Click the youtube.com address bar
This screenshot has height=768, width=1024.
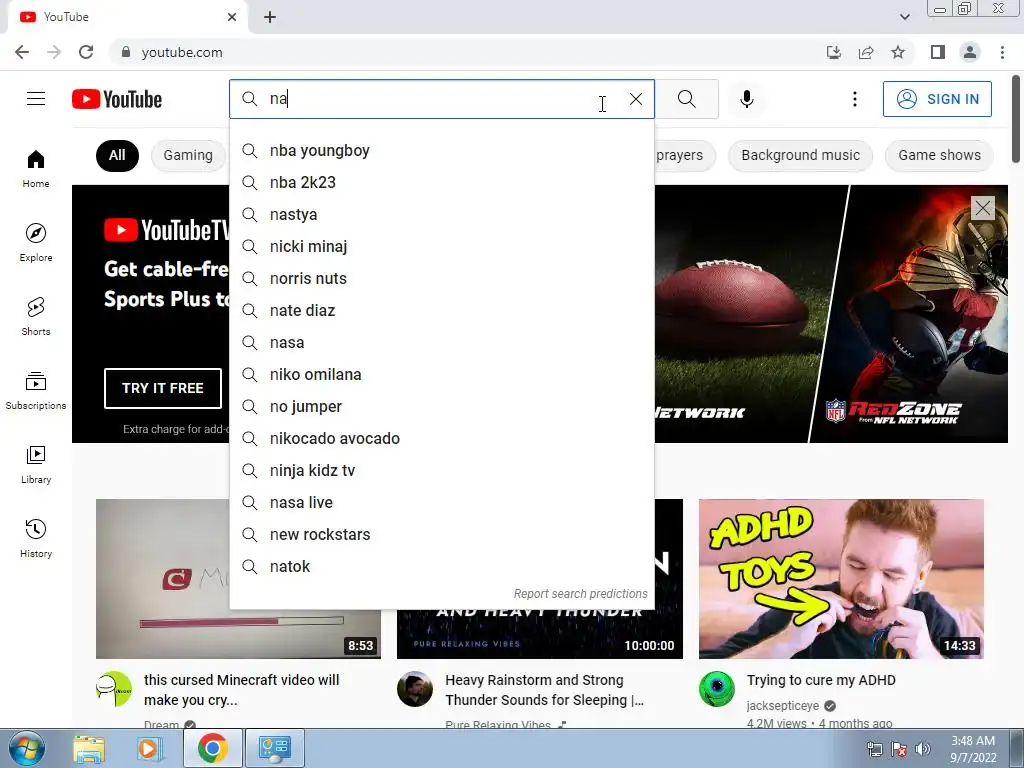pyautogui.click(x=470, y=52)
